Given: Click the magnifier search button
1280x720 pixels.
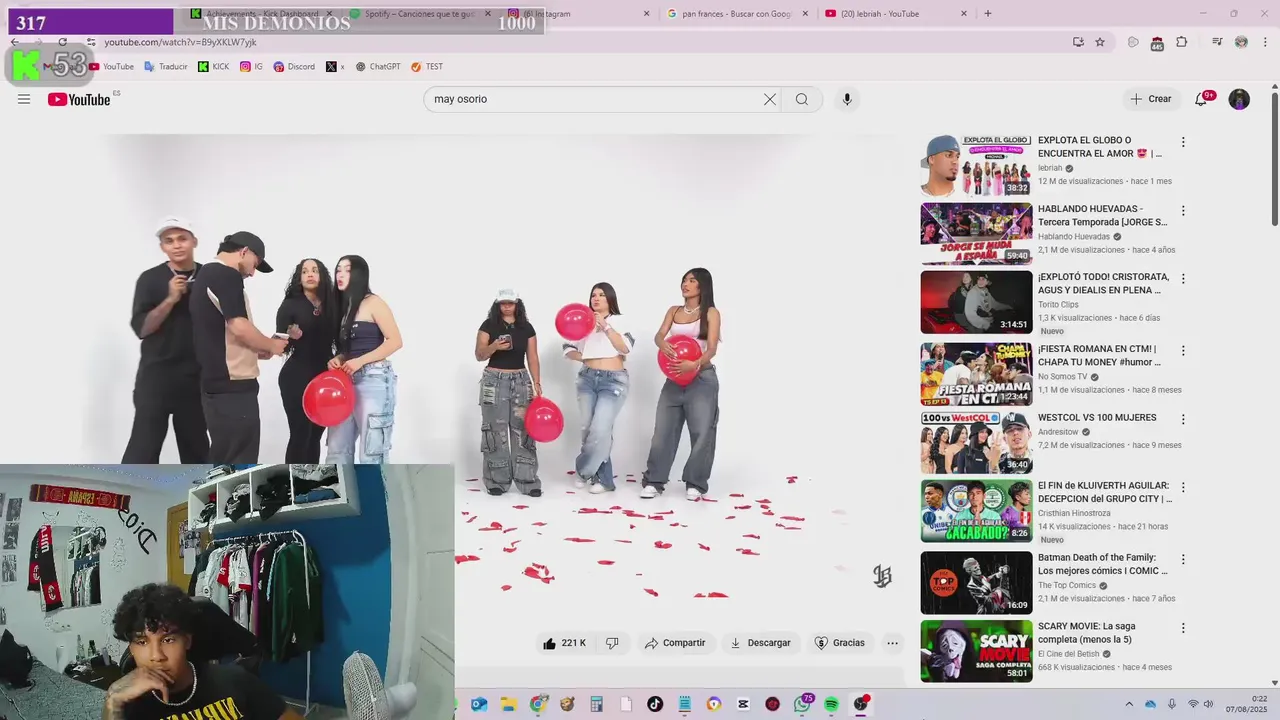Looking at the screenshot, I should click(x=802, y=99).
